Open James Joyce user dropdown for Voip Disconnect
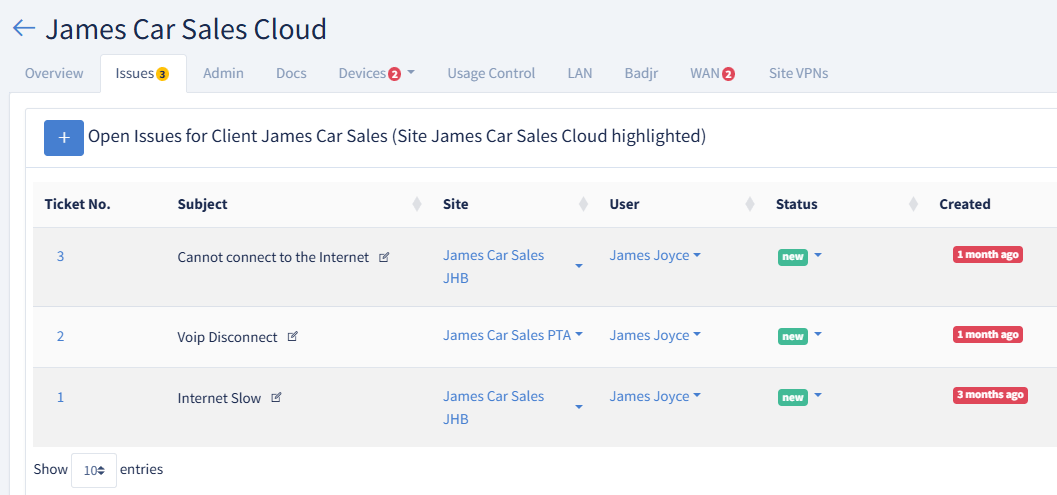The image size is (1057, 495). pyautogui.click(x=655, y=335)
